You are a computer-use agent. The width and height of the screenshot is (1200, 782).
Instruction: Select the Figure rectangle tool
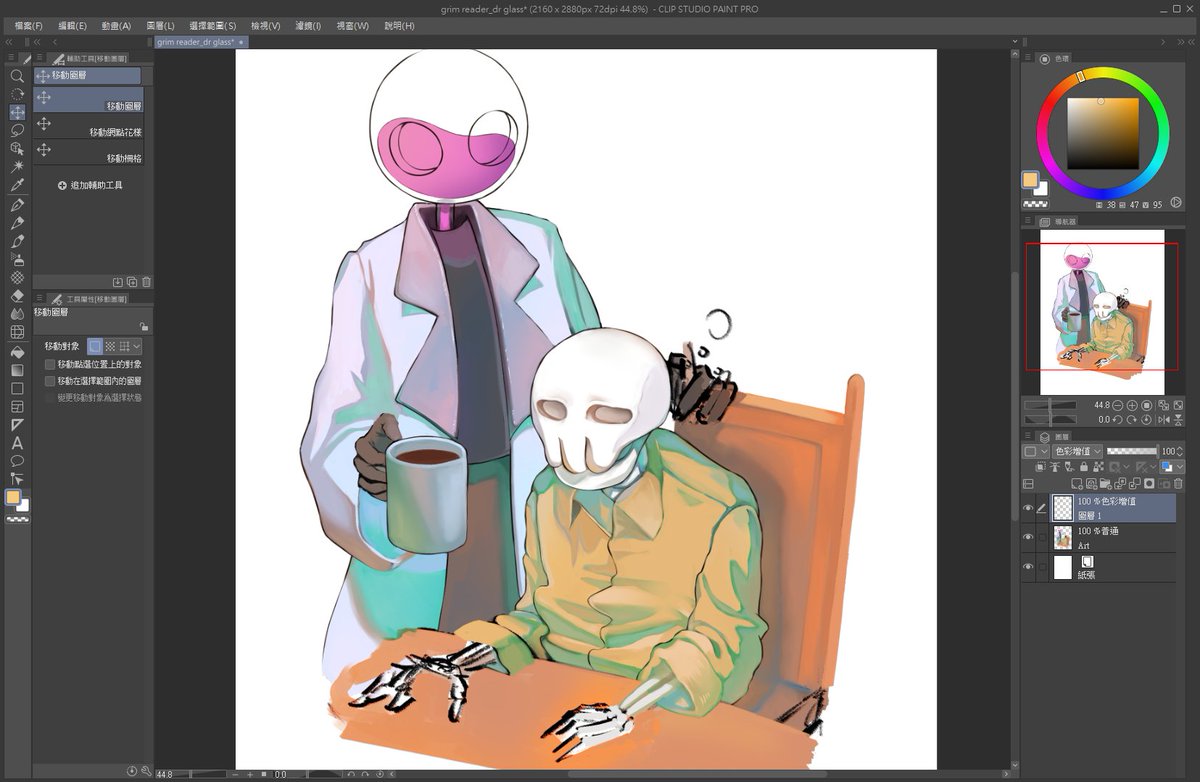point(17,388)
